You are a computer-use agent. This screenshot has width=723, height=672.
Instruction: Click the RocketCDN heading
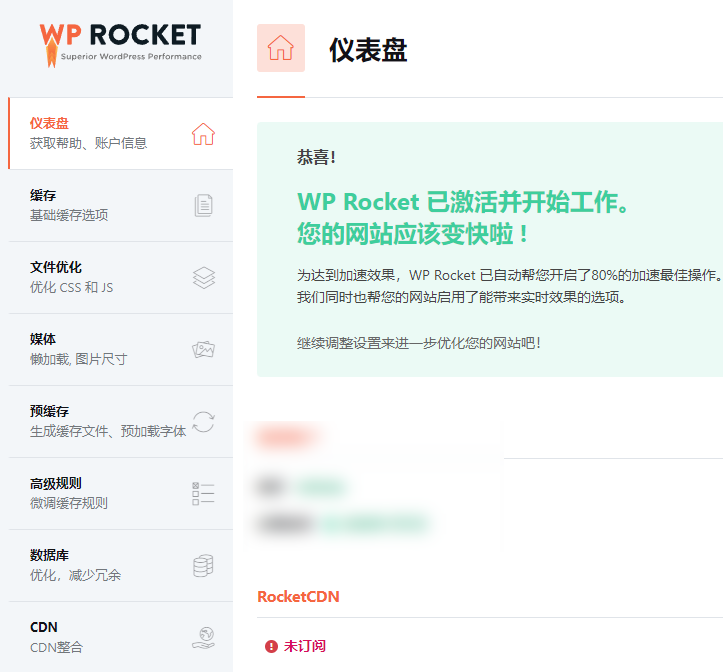298,597
